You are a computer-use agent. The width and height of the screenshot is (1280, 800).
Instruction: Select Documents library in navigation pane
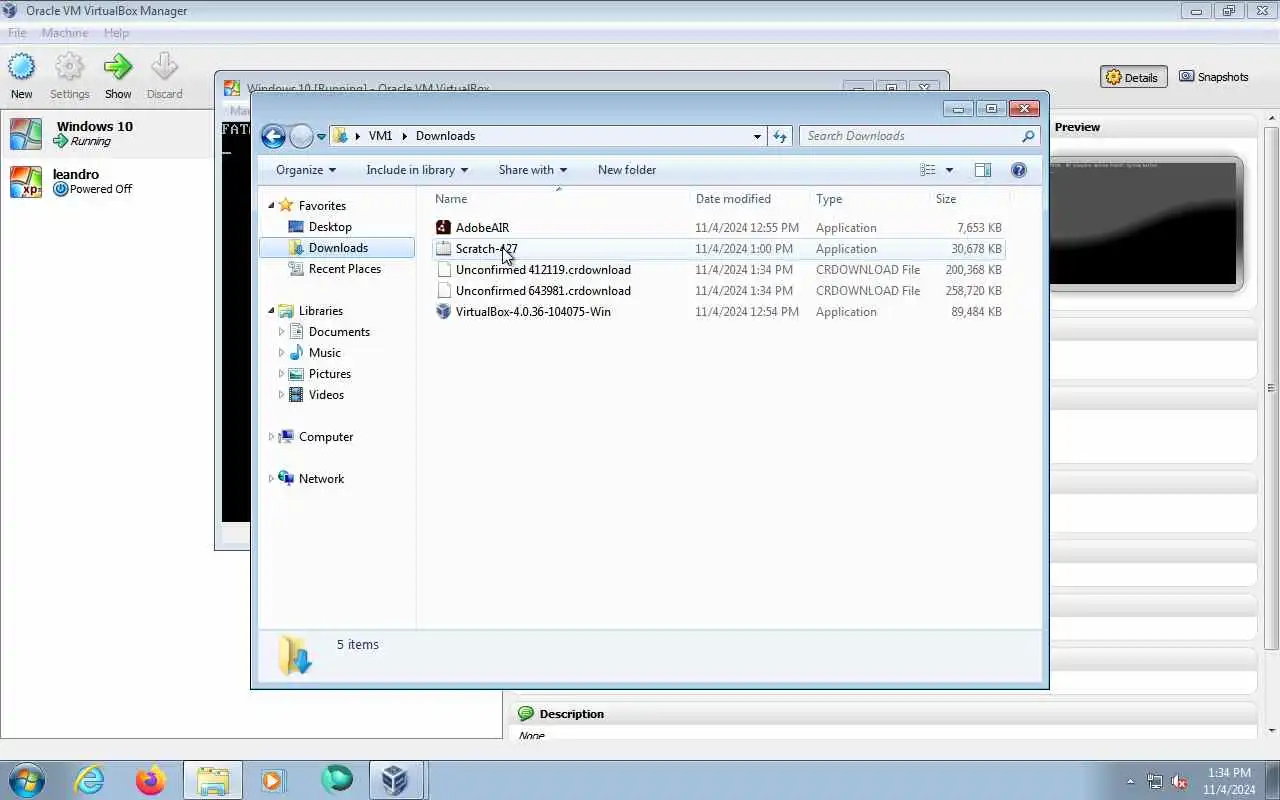[x=339, y=332]
